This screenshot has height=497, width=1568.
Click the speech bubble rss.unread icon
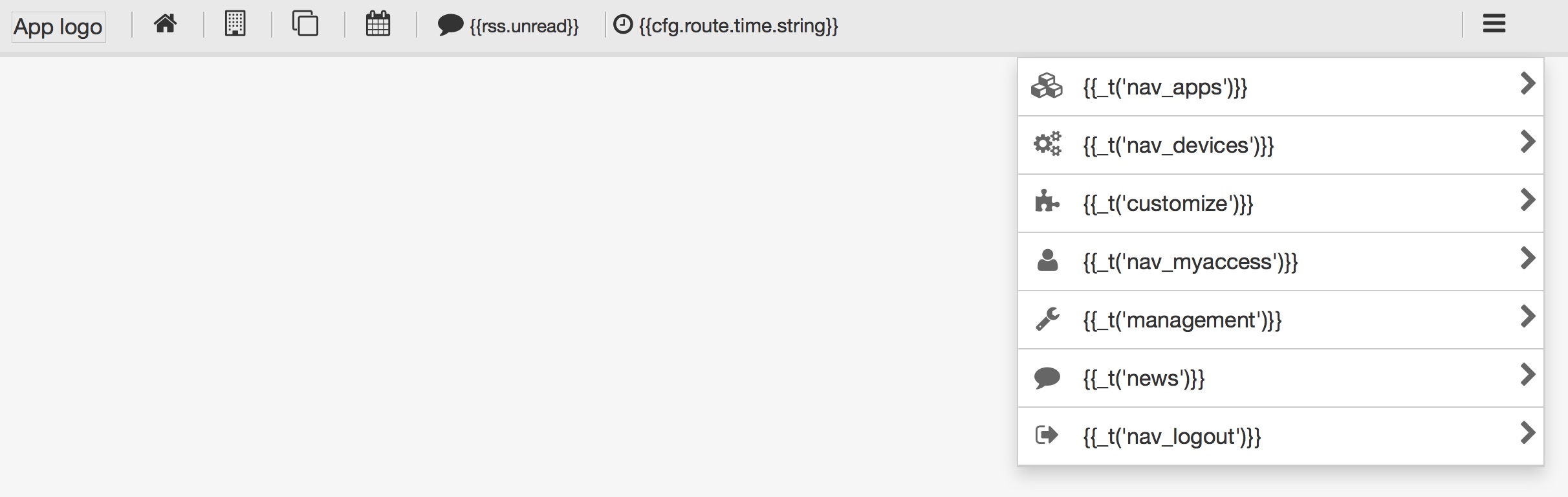[x=450, y=26]
